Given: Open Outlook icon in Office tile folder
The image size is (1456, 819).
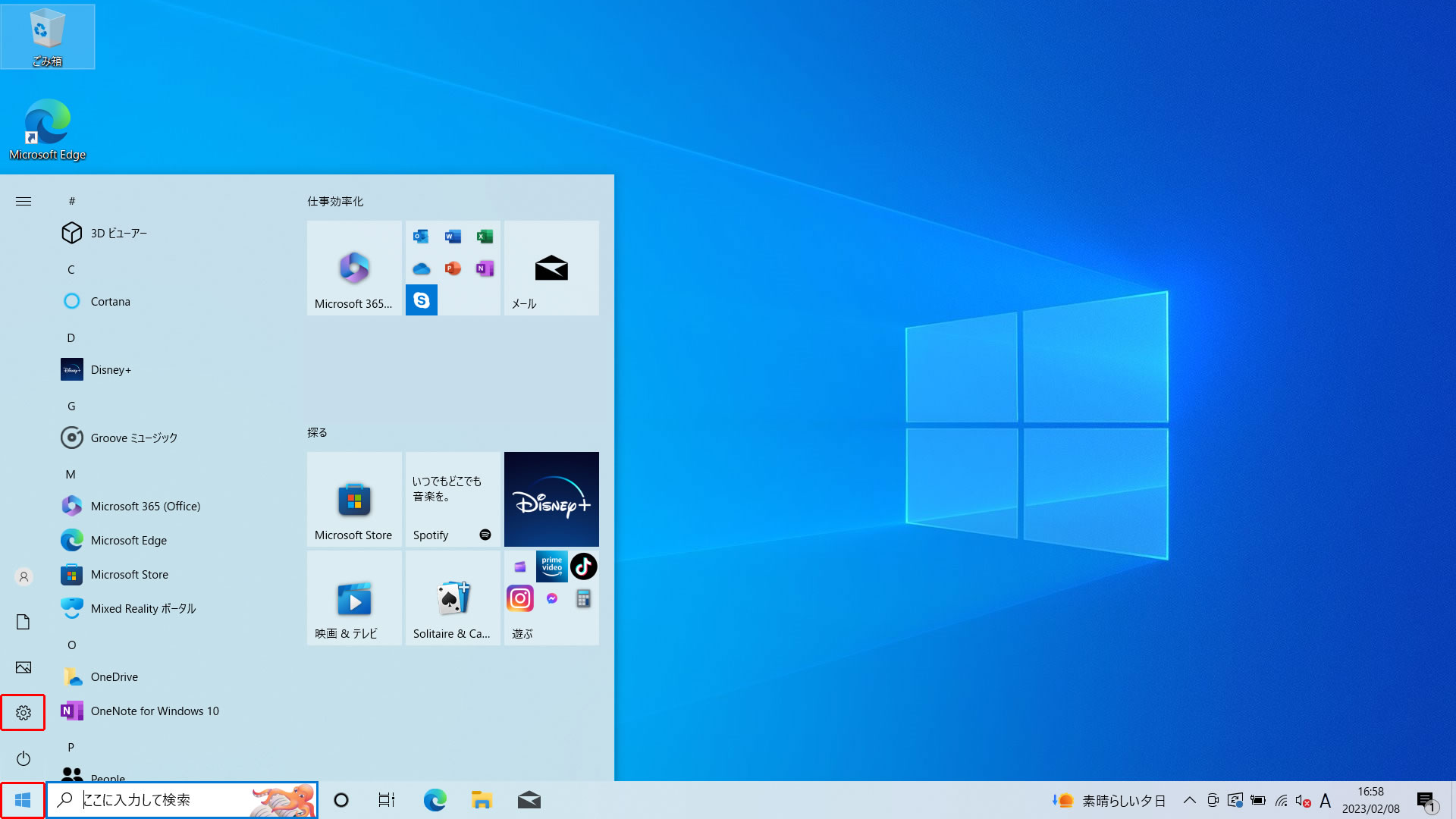Looking at the screenshot, I should (421, 237).
